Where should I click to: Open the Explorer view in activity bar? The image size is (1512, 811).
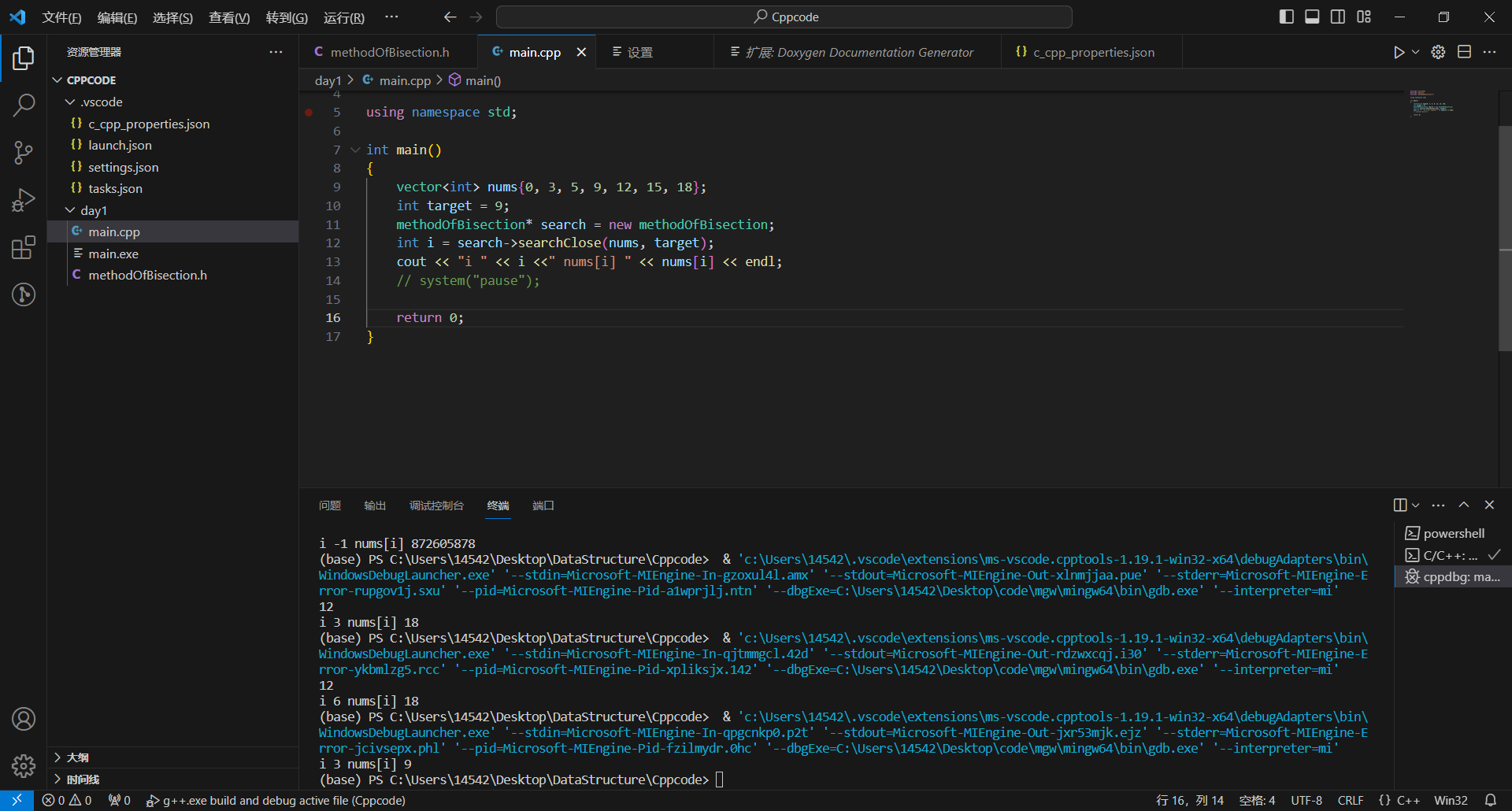[x=24, y=58]
